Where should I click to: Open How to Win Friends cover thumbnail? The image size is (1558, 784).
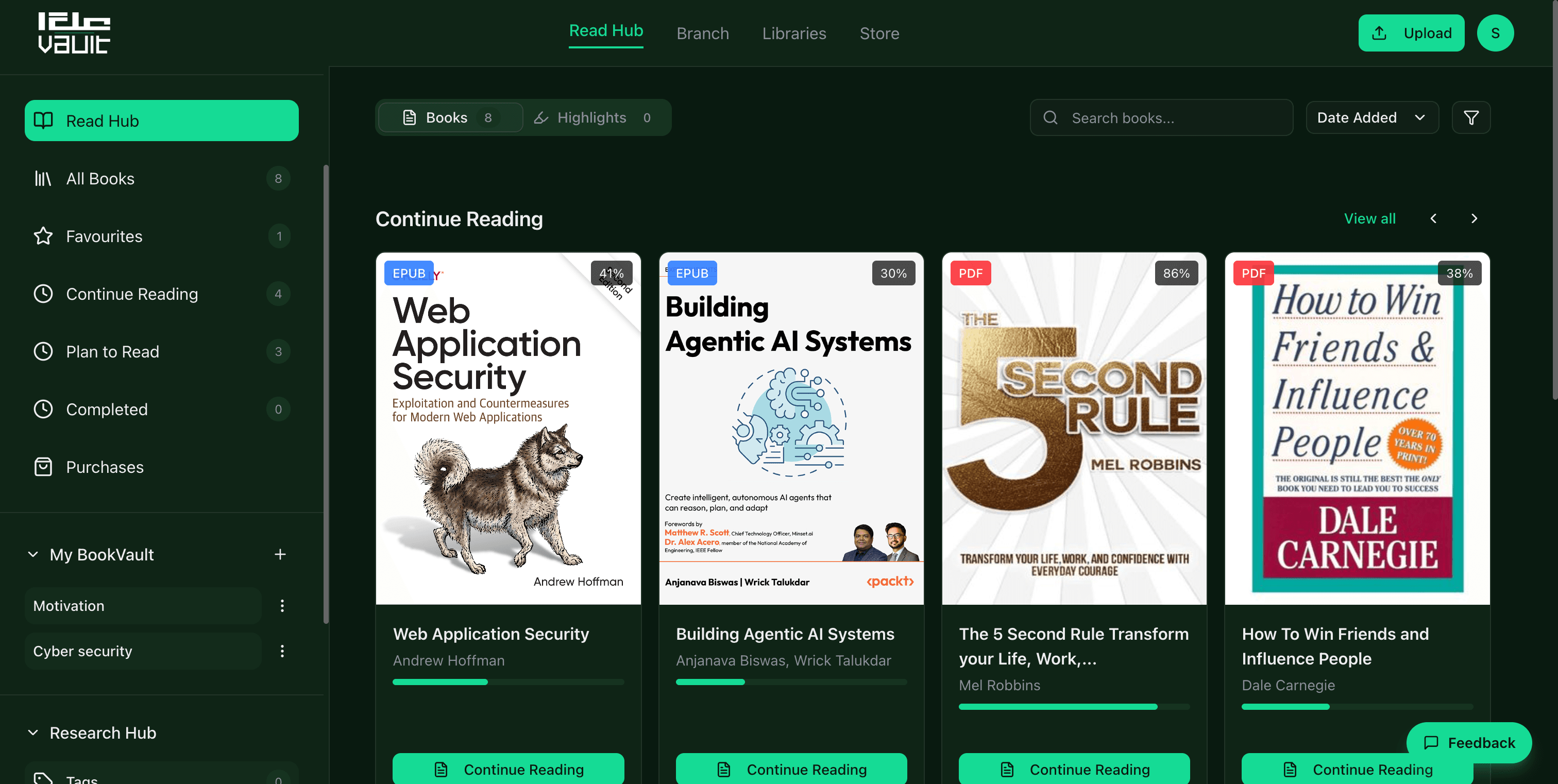coord(1357,429)
